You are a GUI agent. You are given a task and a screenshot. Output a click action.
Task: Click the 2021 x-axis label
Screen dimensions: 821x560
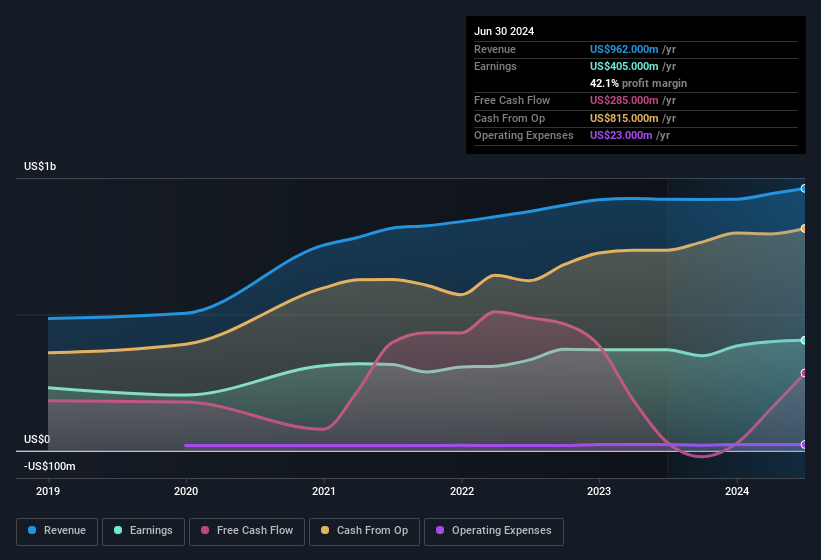point(324,491)
